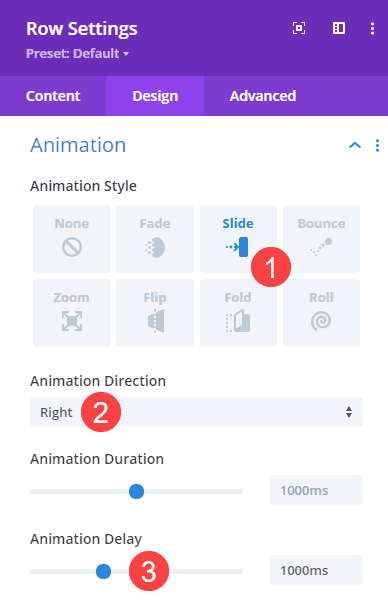Click the Animation section heading
This screenshot has width=388, height=606.
tap(78, 145)
